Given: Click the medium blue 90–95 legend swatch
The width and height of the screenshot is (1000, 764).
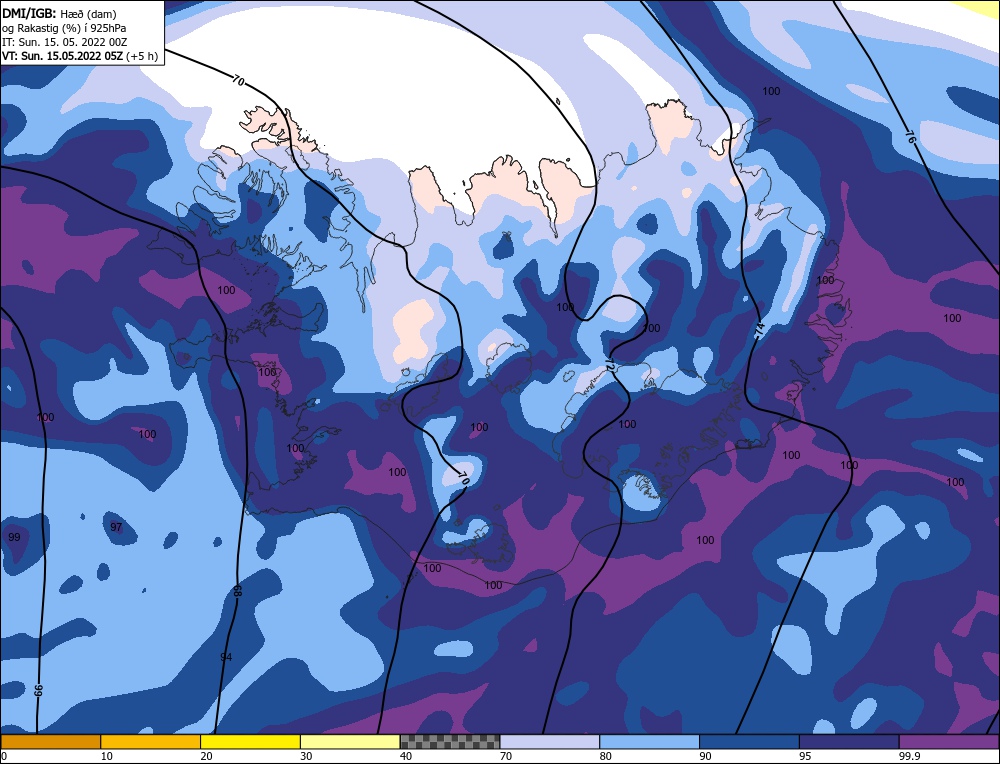Looking at the screenshot, I should (x=749, y=742).
